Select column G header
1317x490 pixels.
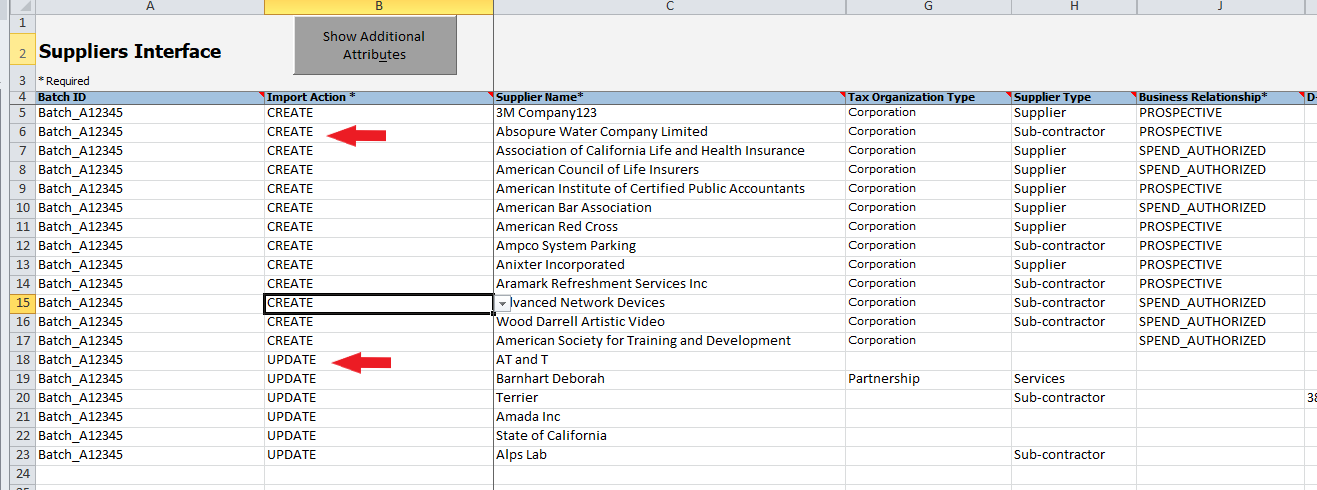928,7
